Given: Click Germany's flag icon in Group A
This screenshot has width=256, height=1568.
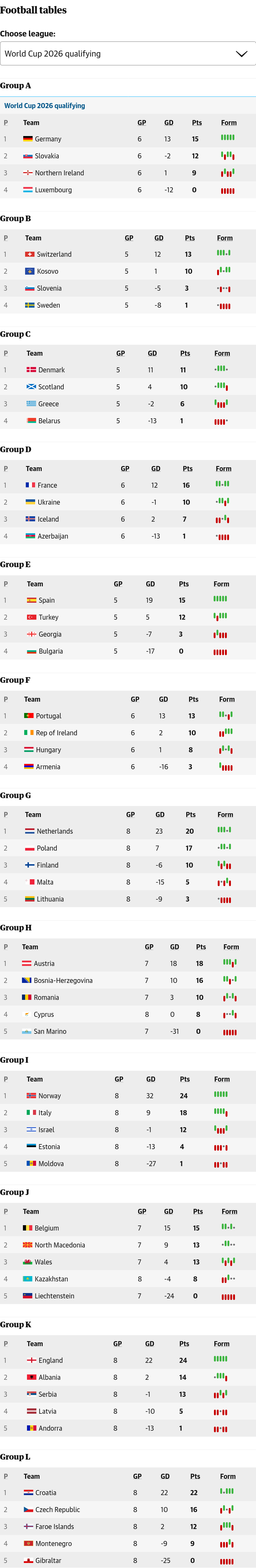Looking at the screenshot, I should click(x=27, y=139).
